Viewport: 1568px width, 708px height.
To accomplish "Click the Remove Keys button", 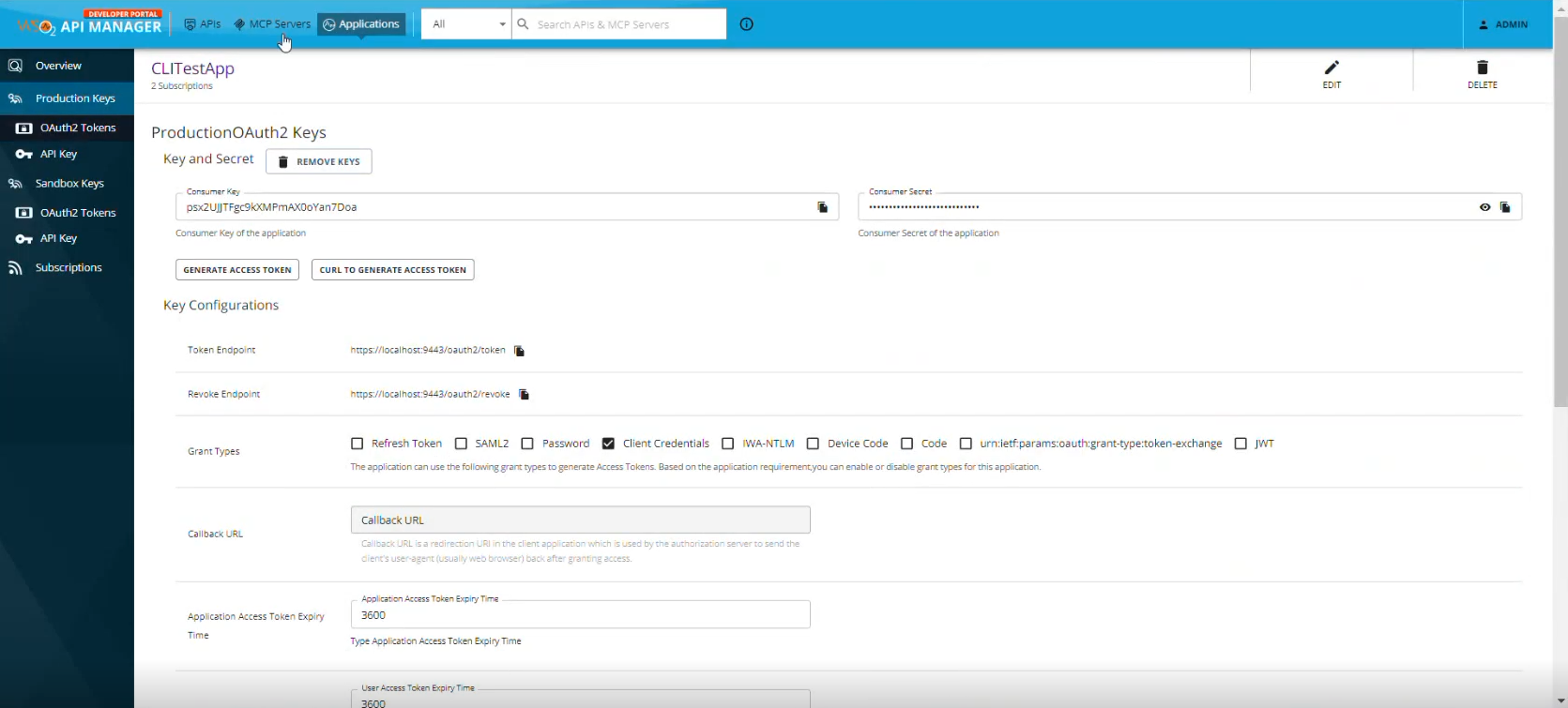I will 319,161.
